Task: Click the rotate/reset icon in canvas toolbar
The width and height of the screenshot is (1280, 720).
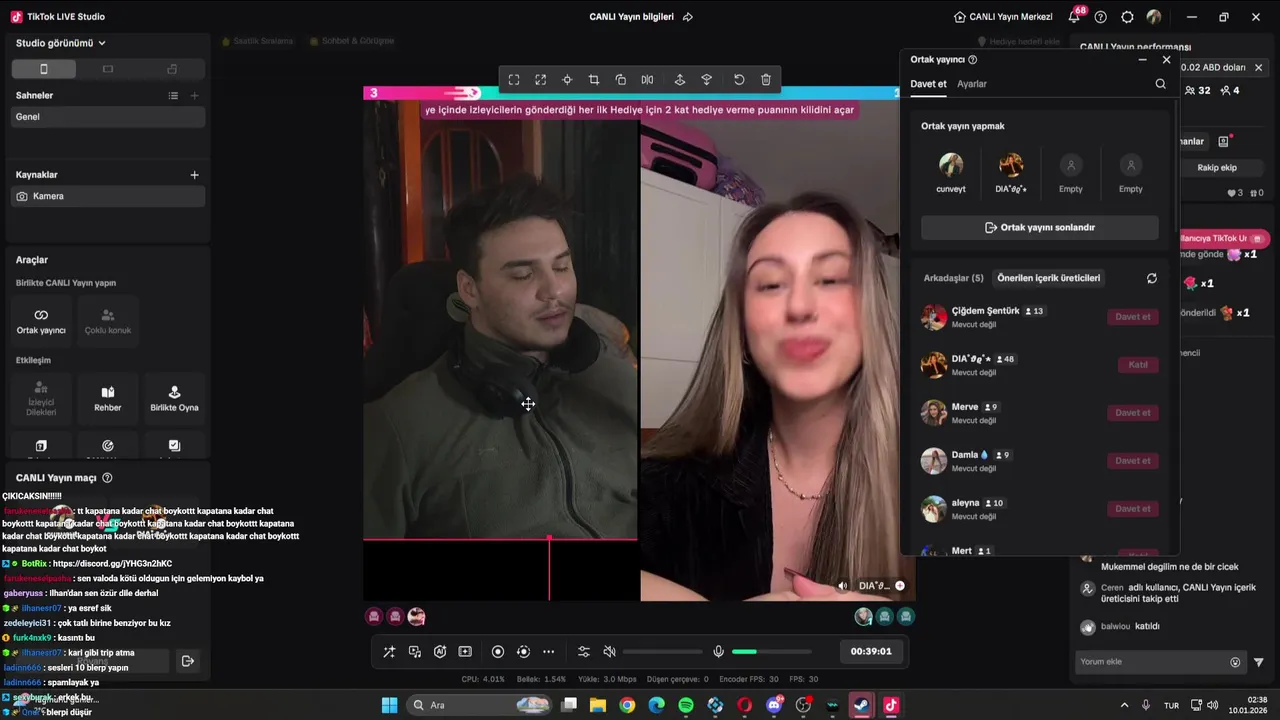Action: (x=739, y=80)
